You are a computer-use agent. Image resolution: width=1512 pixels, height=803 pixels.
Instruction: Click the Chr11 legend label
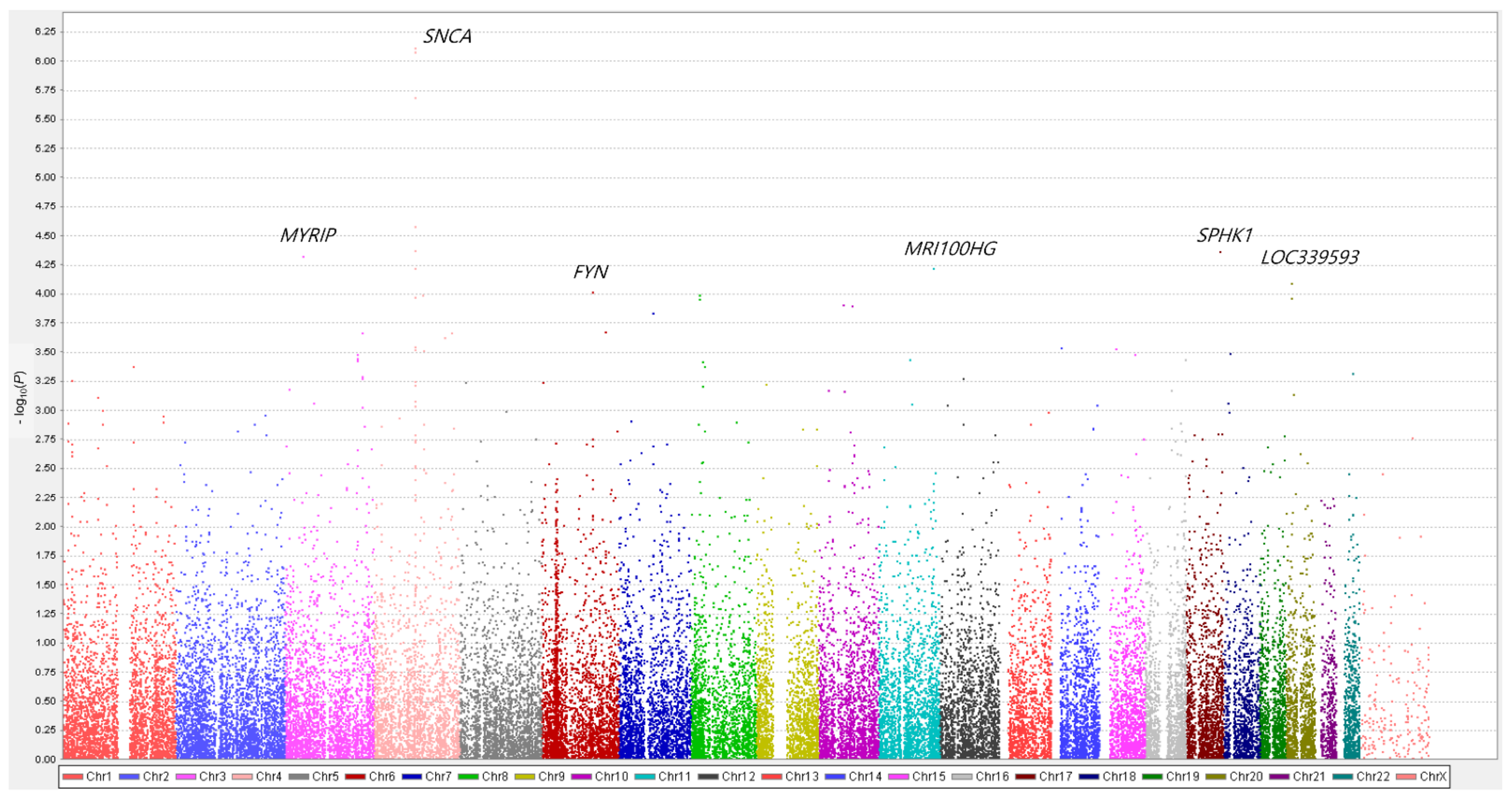pos(674,777)
